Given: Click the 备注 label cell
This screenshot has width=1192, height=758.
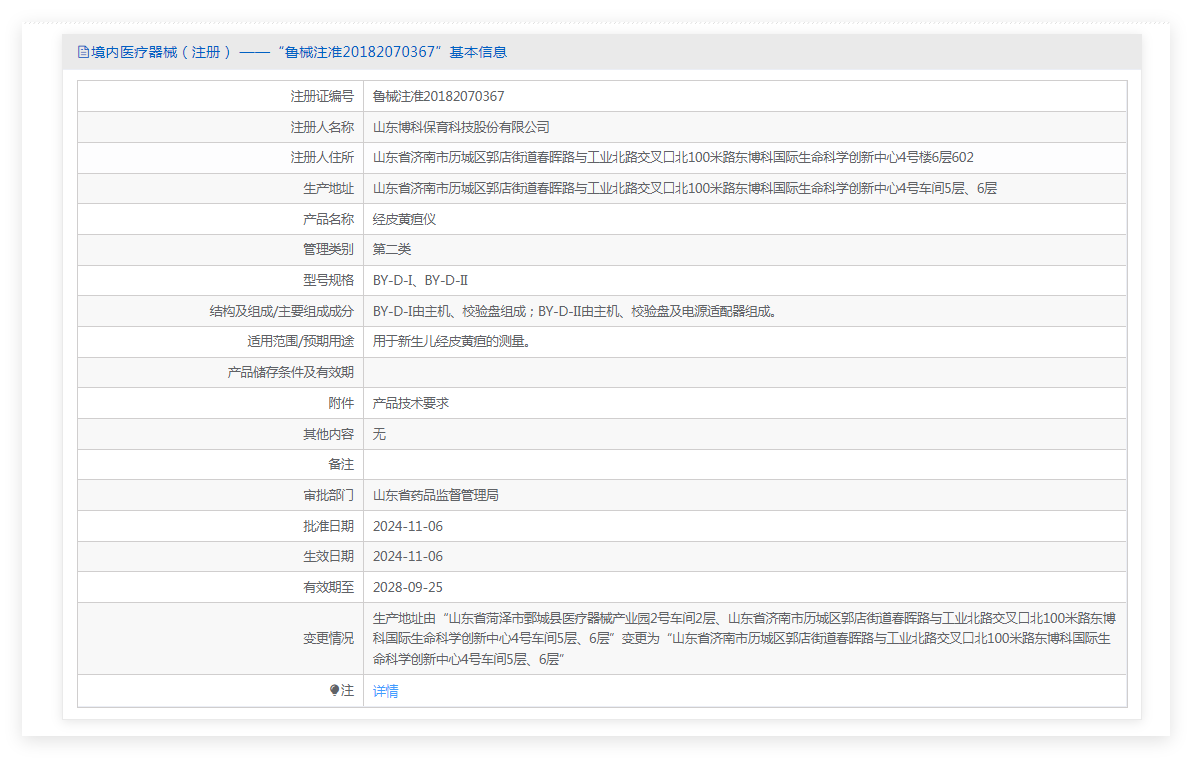Looking at the screenshot, I should tap(220, 465).
